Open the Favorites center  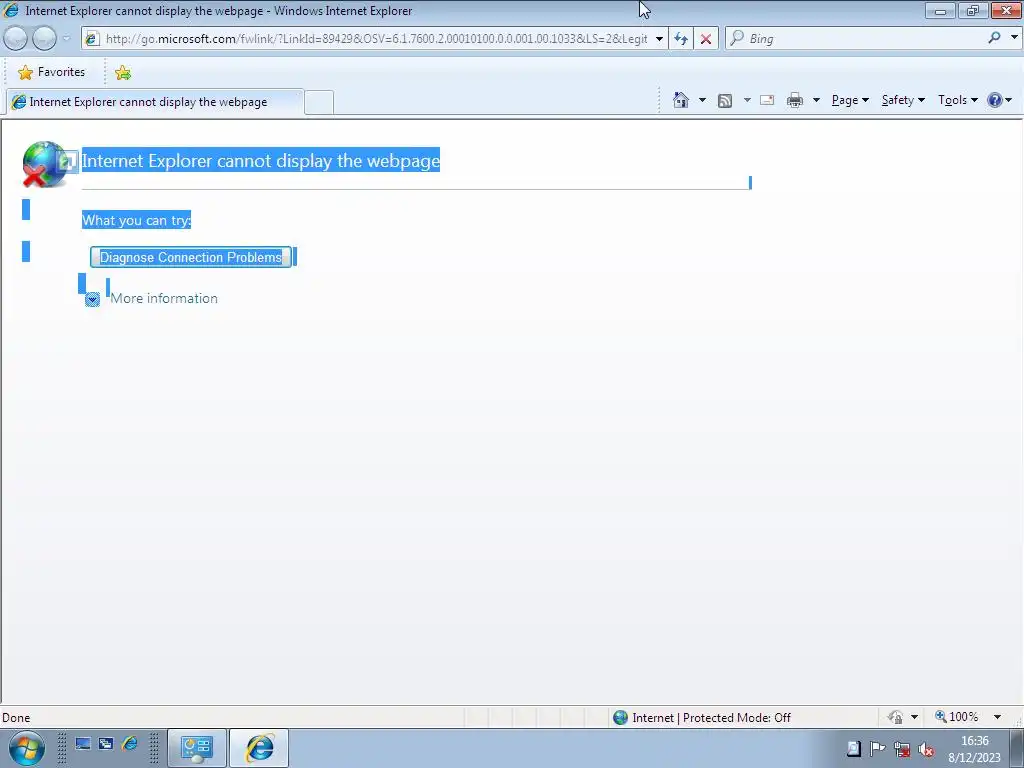[x=52, y=72]
